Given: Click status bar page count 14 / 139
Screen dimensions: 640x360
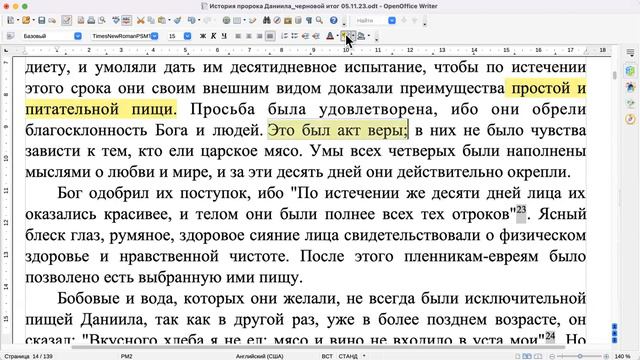Looking at the screenshot, I should coord(29,356).
